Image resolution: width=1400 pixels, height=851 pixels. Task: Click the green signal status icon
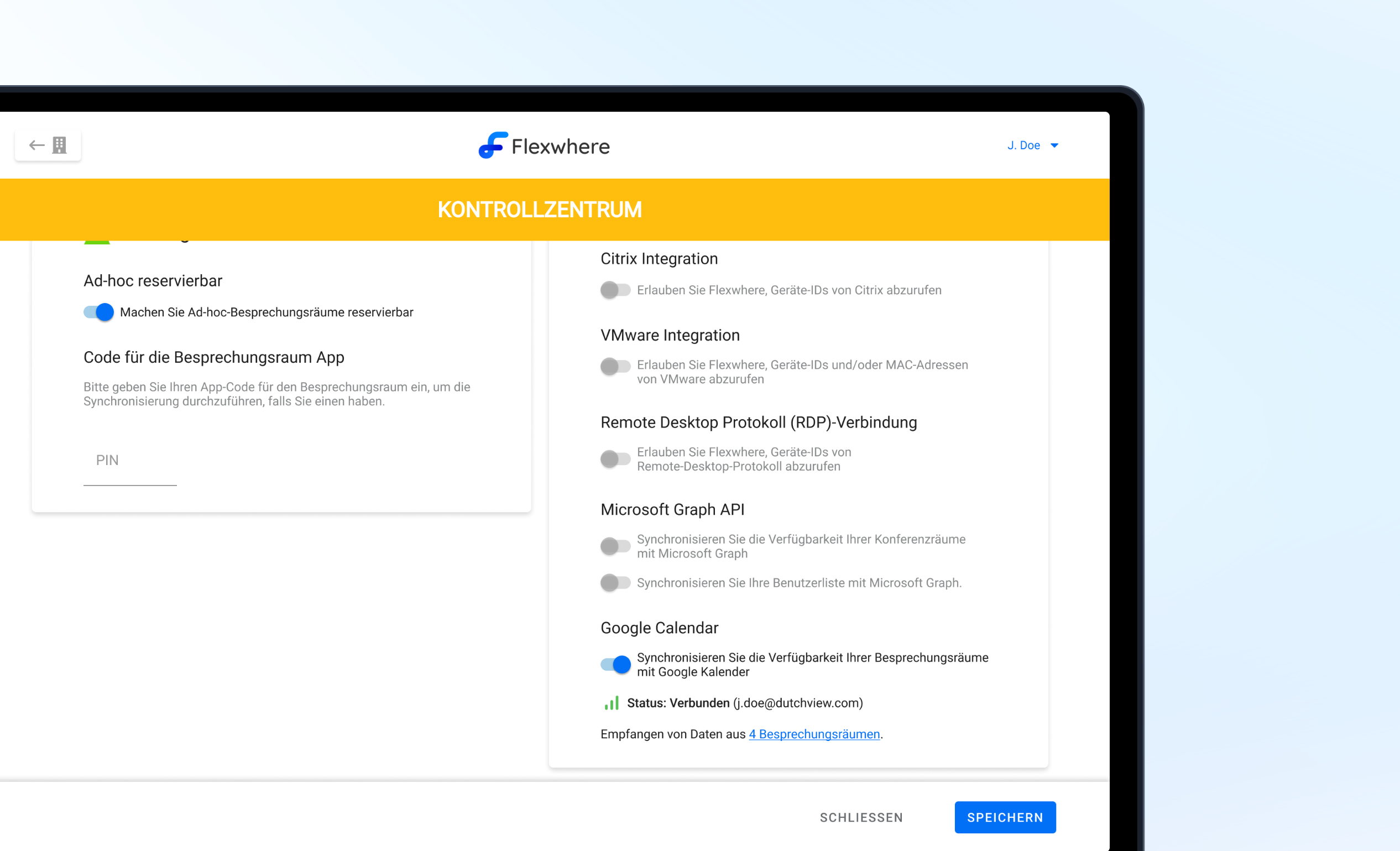tap(612, 703)
